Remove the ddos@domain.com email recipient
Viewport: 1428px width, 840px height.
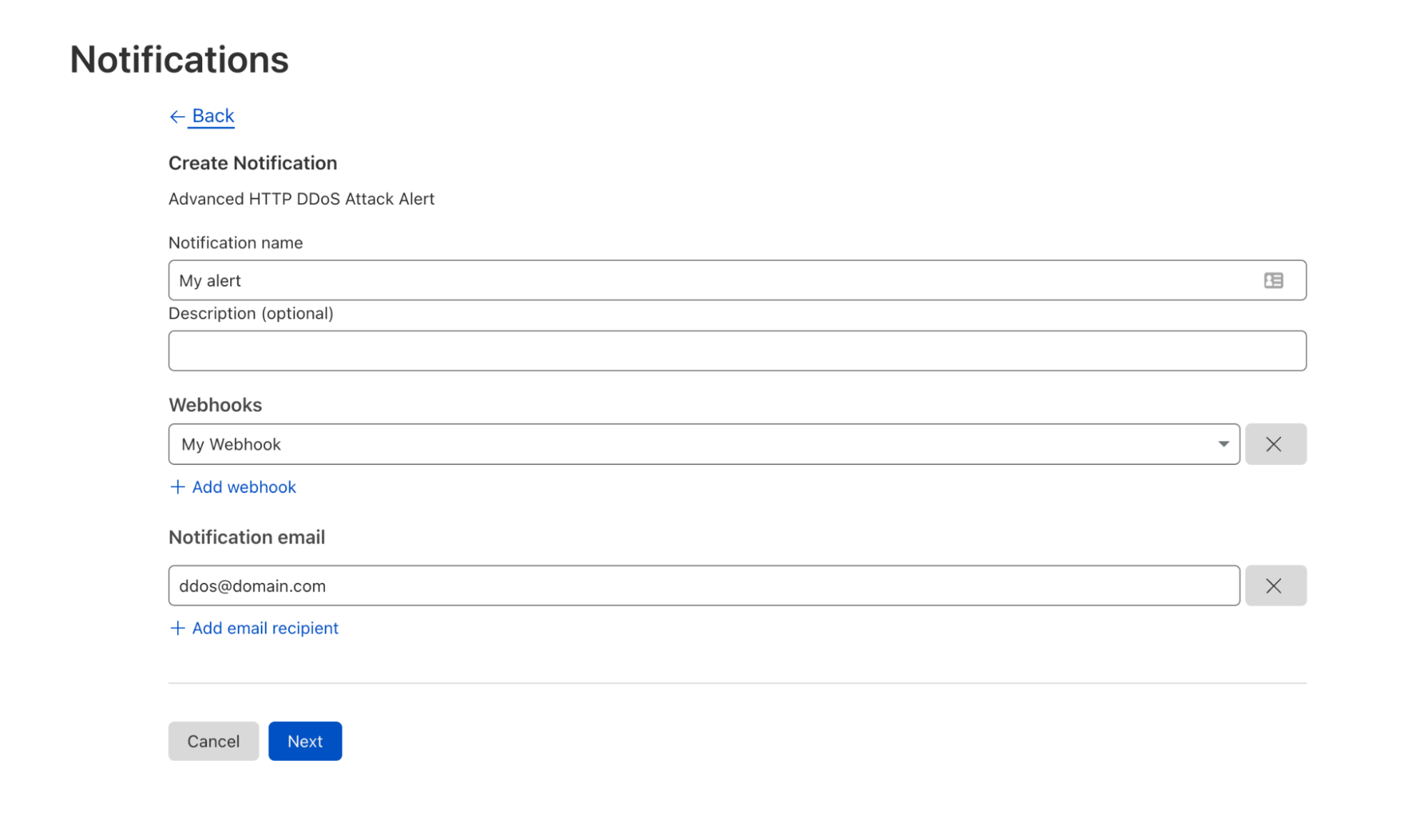(x=1275, y=586)
